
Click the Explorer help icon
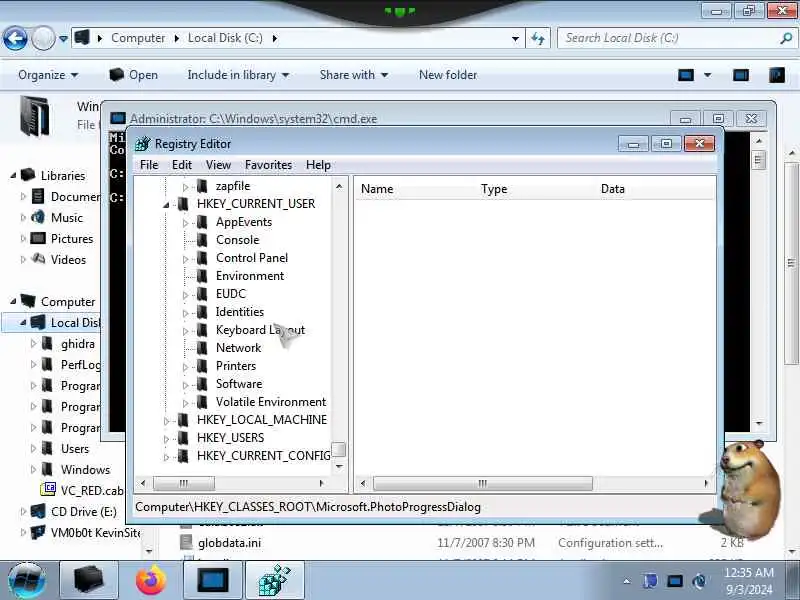click(x=777, y=75)
